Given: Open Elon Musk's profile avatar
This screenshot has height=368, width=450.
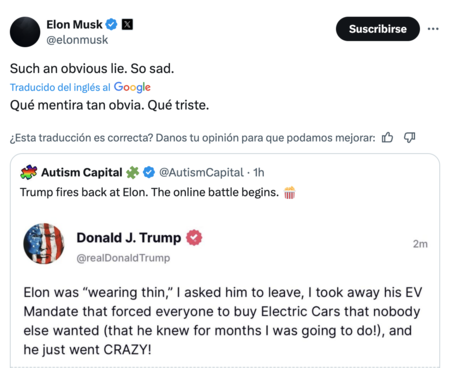Looking at the screenshot, I should (25, 32).
